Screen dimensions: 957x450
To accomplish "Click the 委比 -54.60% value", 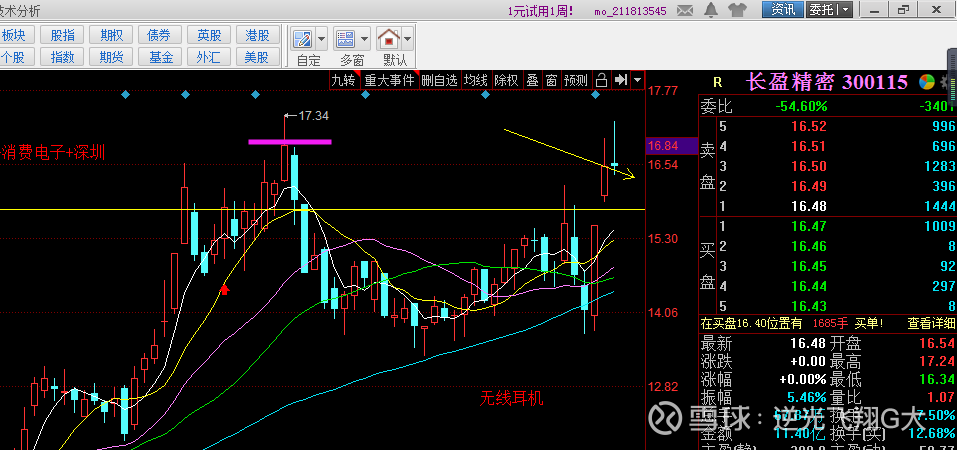I will 801,106.
